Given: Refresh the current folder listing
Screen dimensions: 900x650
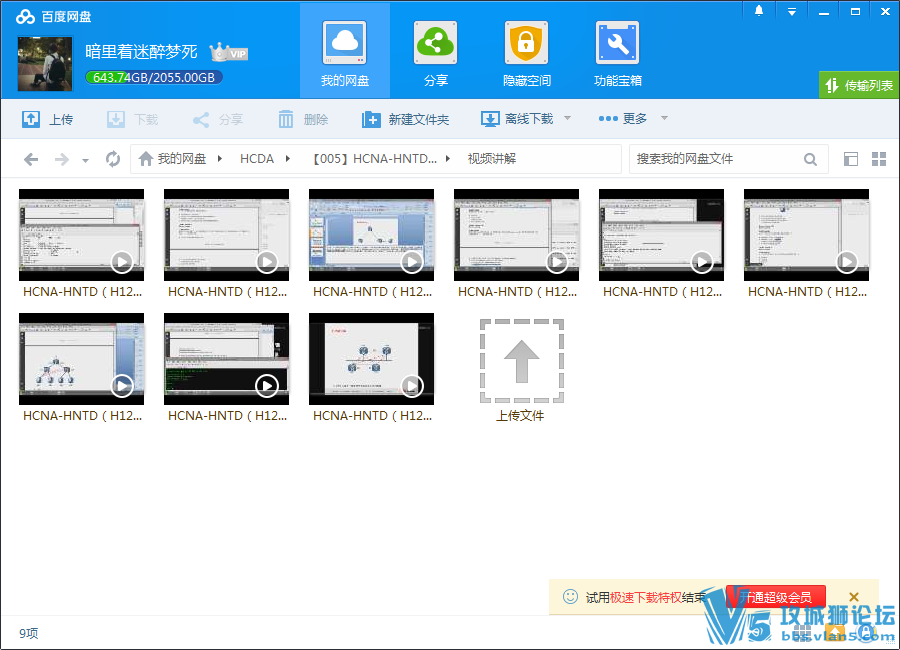Looking at the screenshot, I should coord(113,159).
